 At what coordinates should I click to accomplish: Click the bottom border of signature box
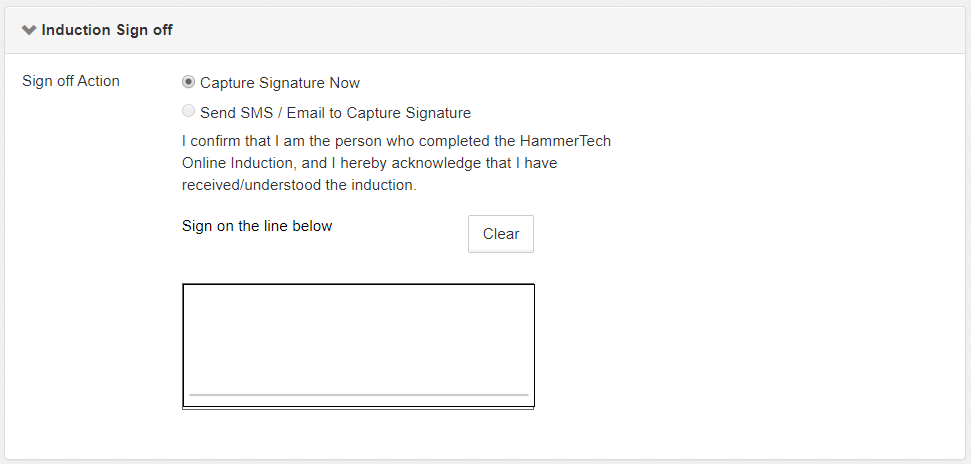(x=358, y=406)
